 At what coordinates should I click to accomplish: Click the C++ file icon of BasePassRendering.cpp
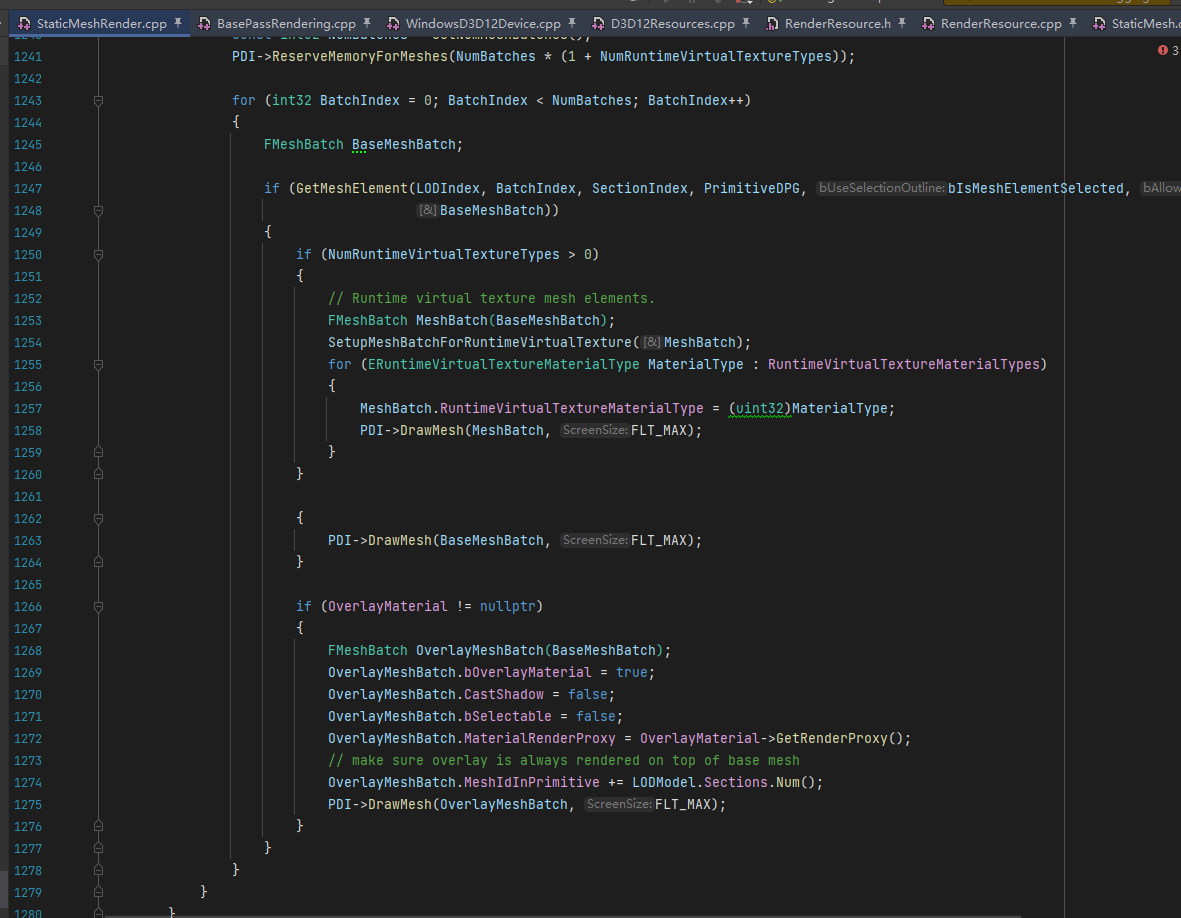point(204,23)
